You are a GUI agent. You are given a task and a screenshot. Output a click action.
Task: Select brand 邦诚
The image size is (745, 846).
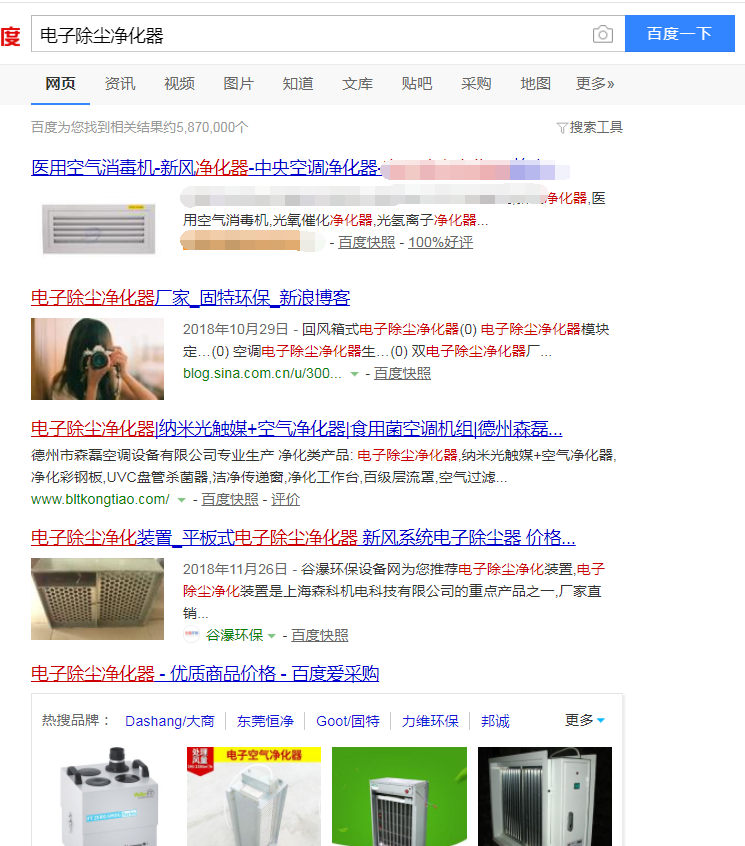click(495, 721)
